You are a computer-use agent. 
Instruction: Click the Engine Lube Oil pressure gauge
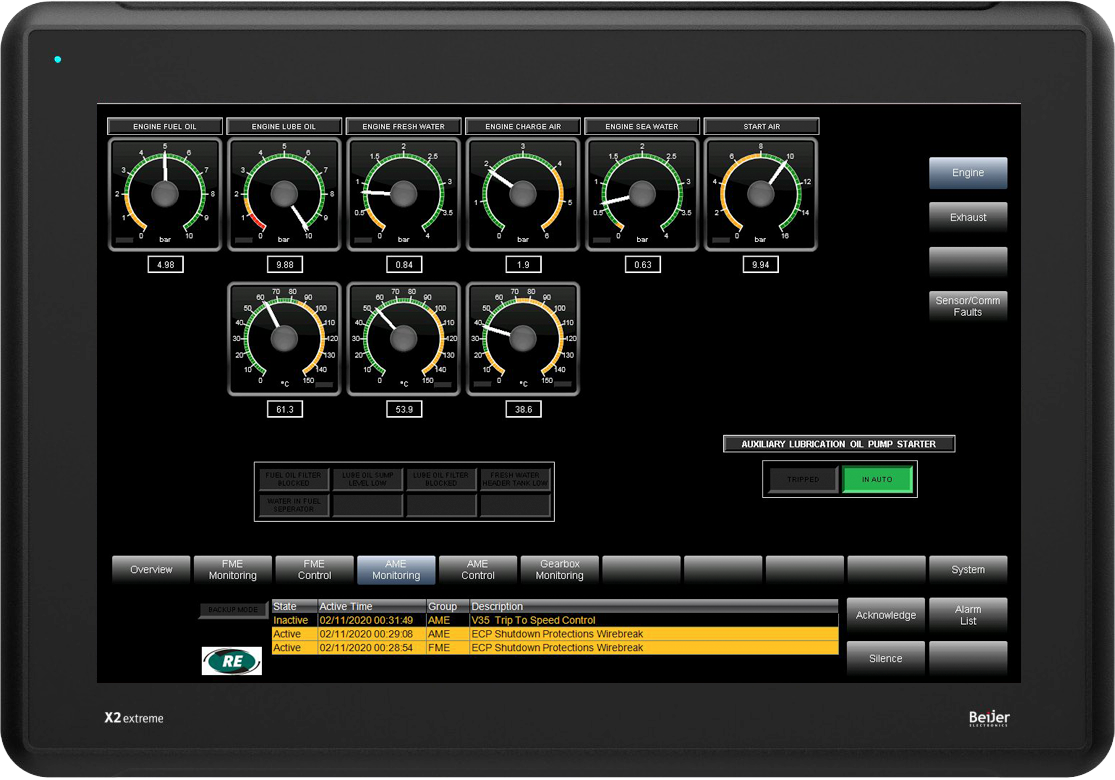pos(284,194)
